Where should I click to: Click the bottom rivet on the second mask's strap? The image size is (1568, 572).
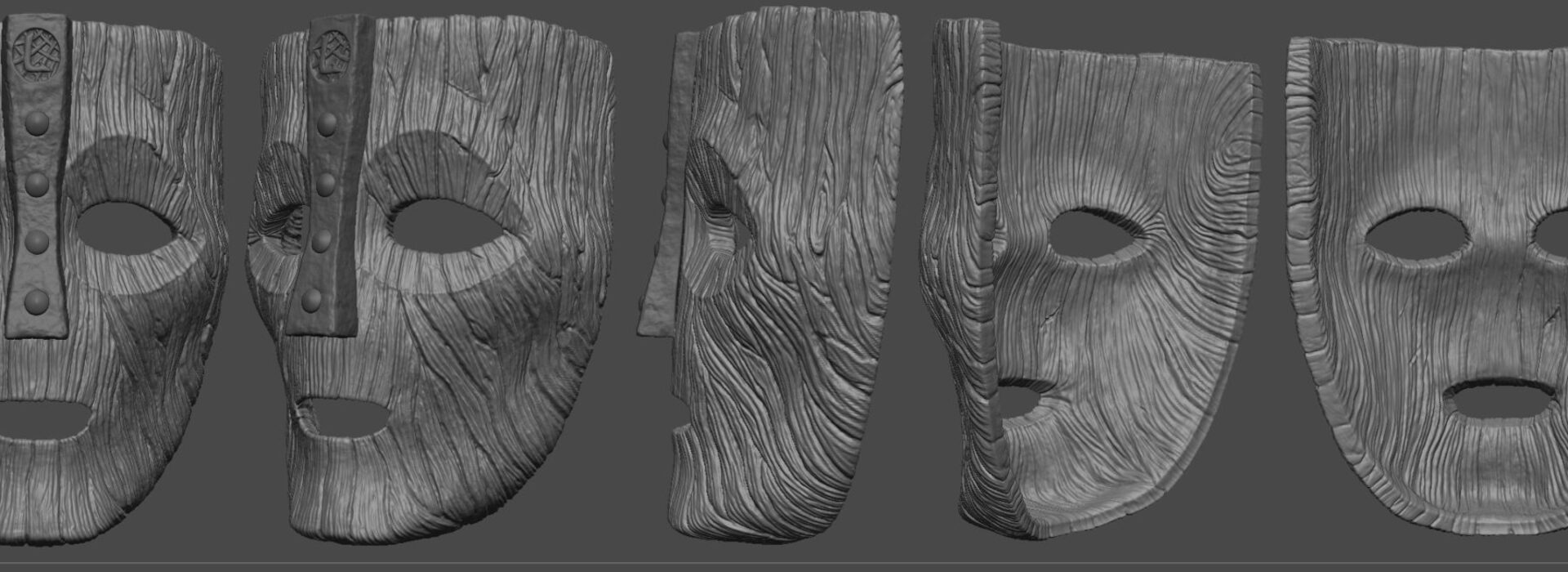[x=311, y=302]
